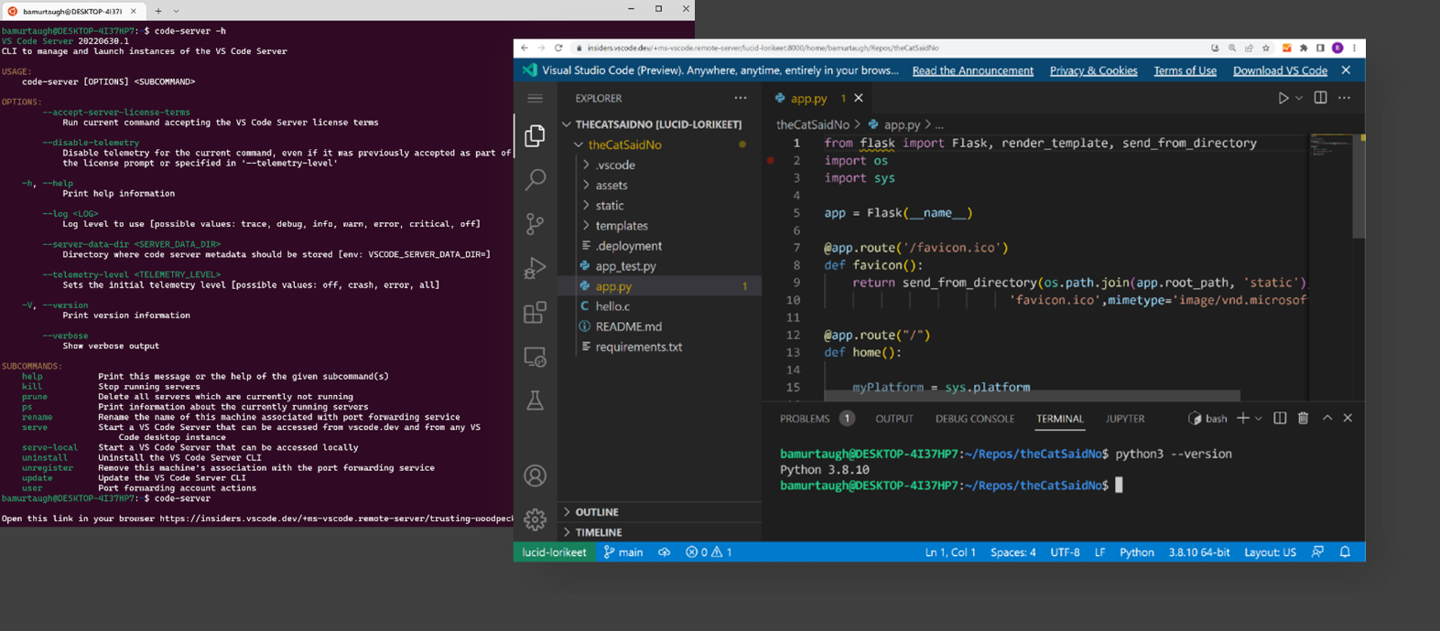This screenshot has height=631, width=1440.
Task: Expand the templates folder
Action: (621, 226)
